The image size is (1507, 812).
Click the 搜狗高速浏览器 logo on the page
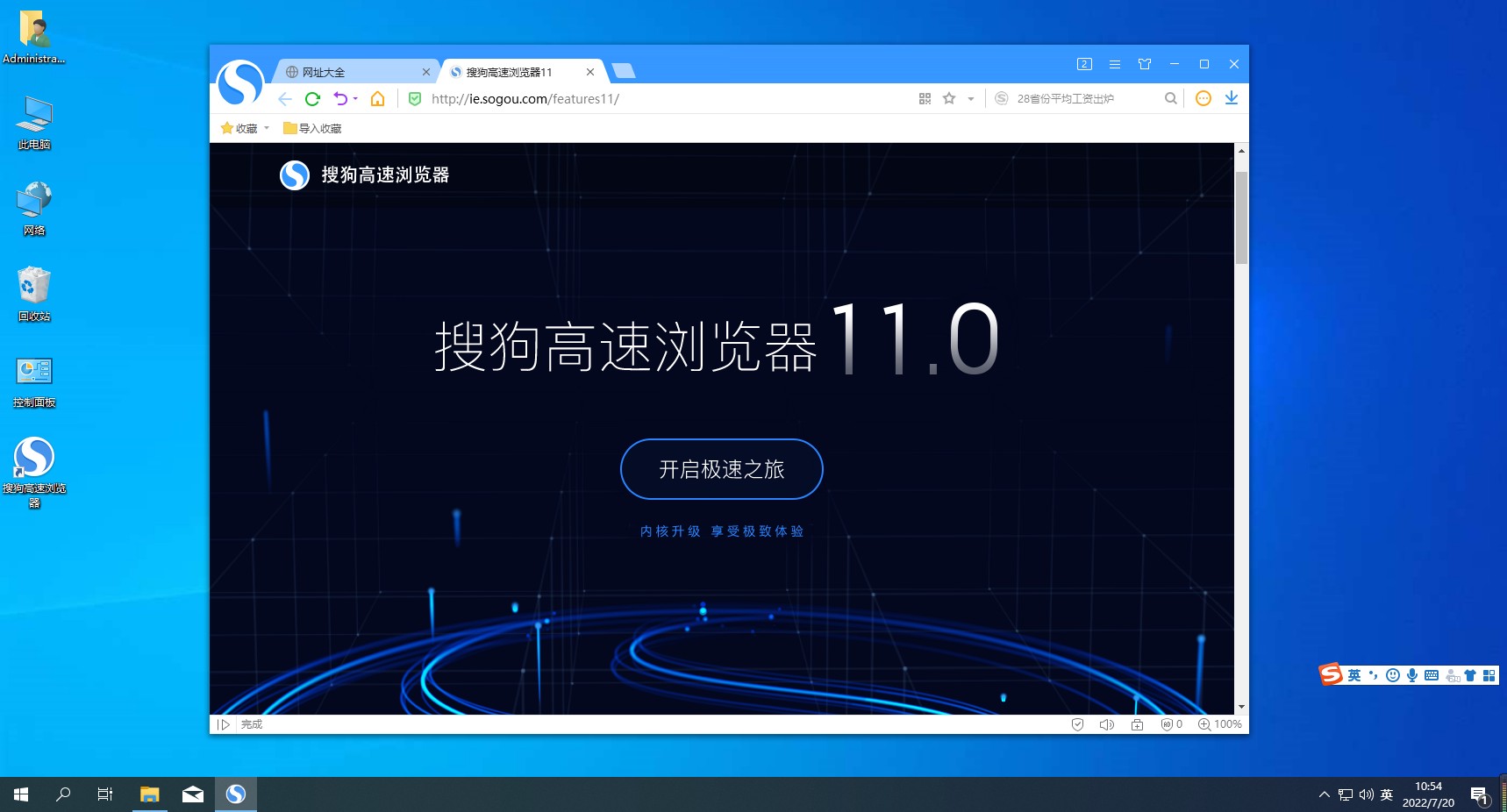(x=364, y=175)
